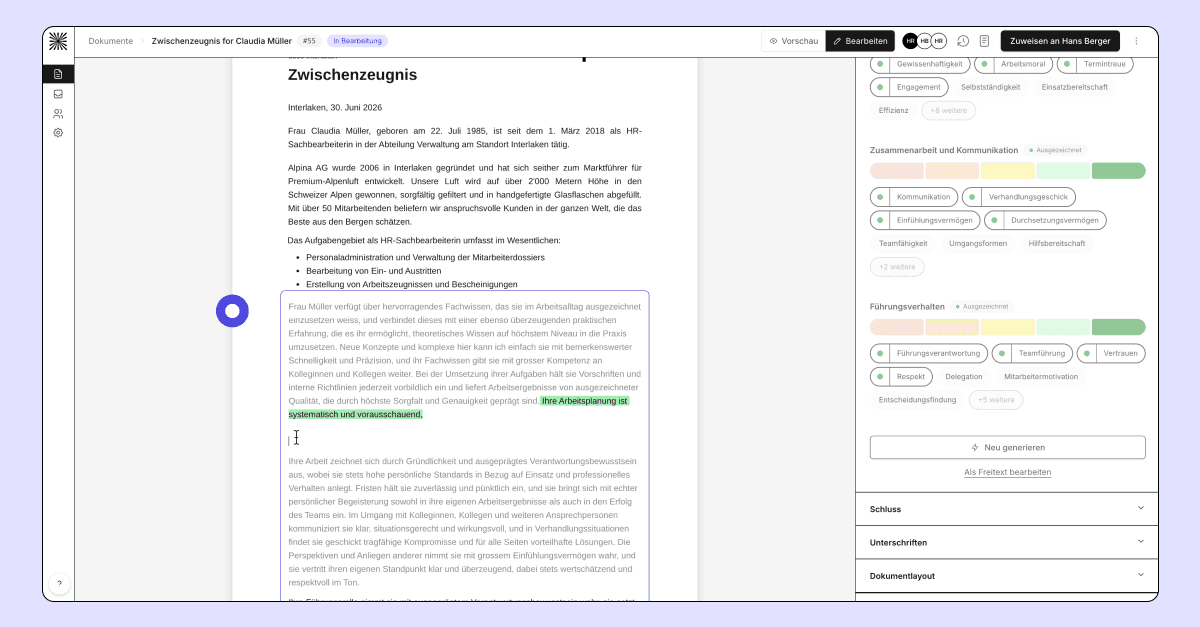Switch to the Vorschau view tab
Screen dimensions: 1200x627
(x=794, y=41)
